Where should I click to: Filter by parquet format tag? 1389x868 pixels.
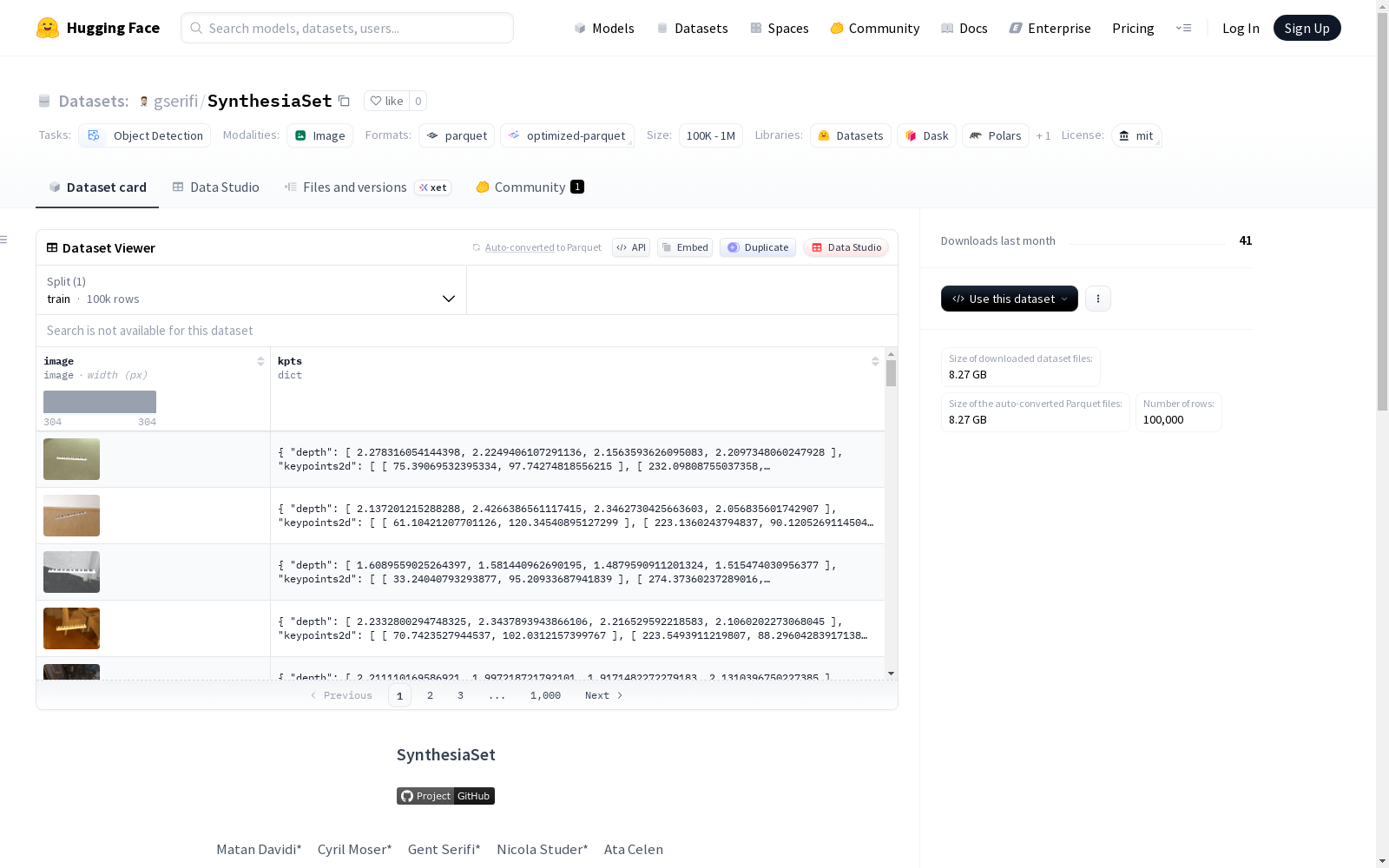point(457,135)
